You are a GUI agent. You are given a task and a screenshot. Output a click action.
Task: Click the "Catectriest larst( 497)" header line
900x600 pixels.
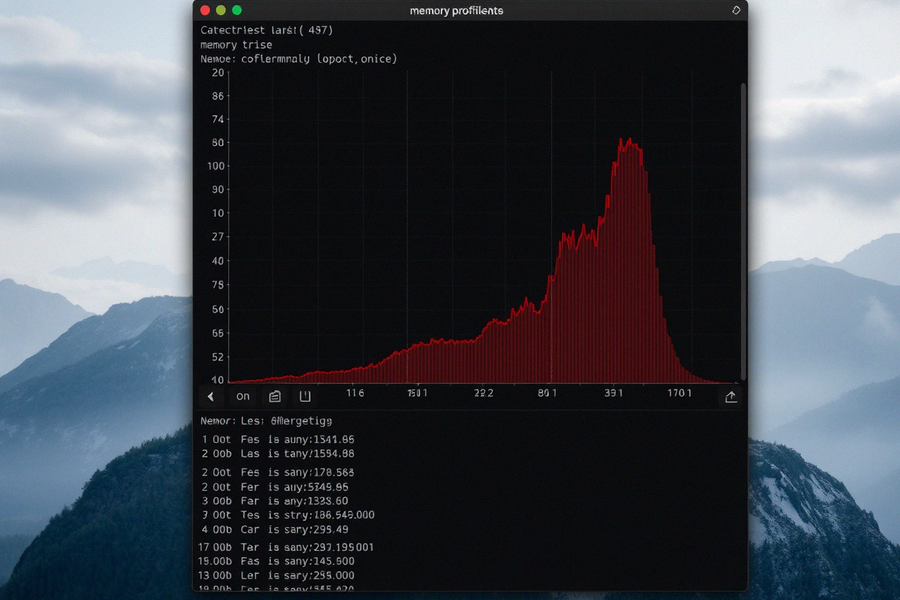pos(266,30)
